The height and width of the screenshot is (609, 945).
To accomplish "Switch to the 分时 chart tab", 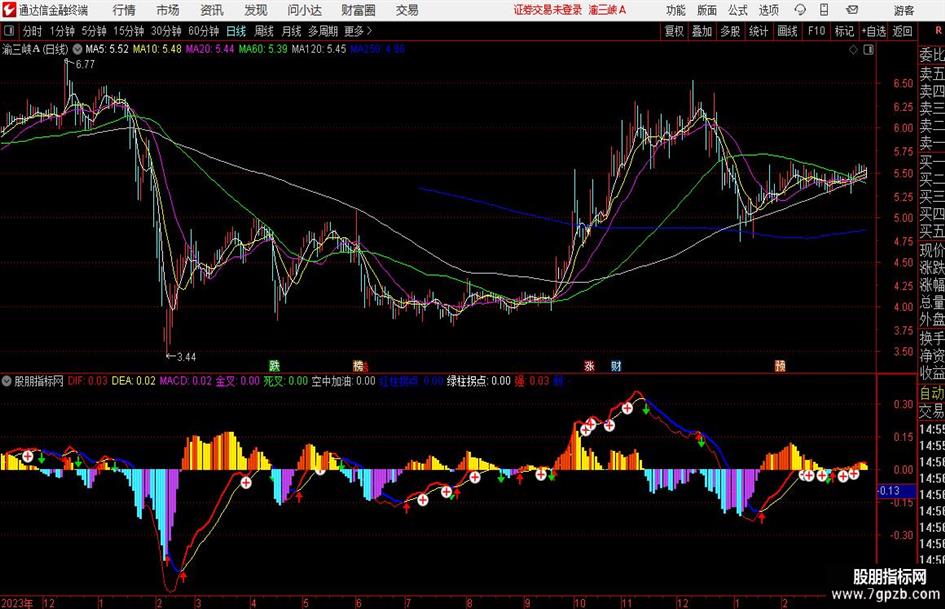I will [x=33, y=31].
